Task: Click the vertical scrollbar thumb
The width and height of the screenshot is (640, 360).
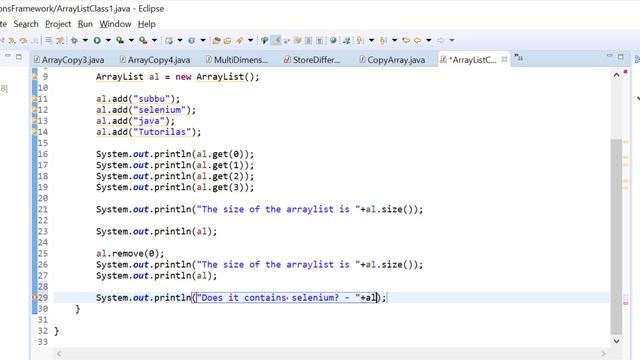Action: click(x=616, y=237)
